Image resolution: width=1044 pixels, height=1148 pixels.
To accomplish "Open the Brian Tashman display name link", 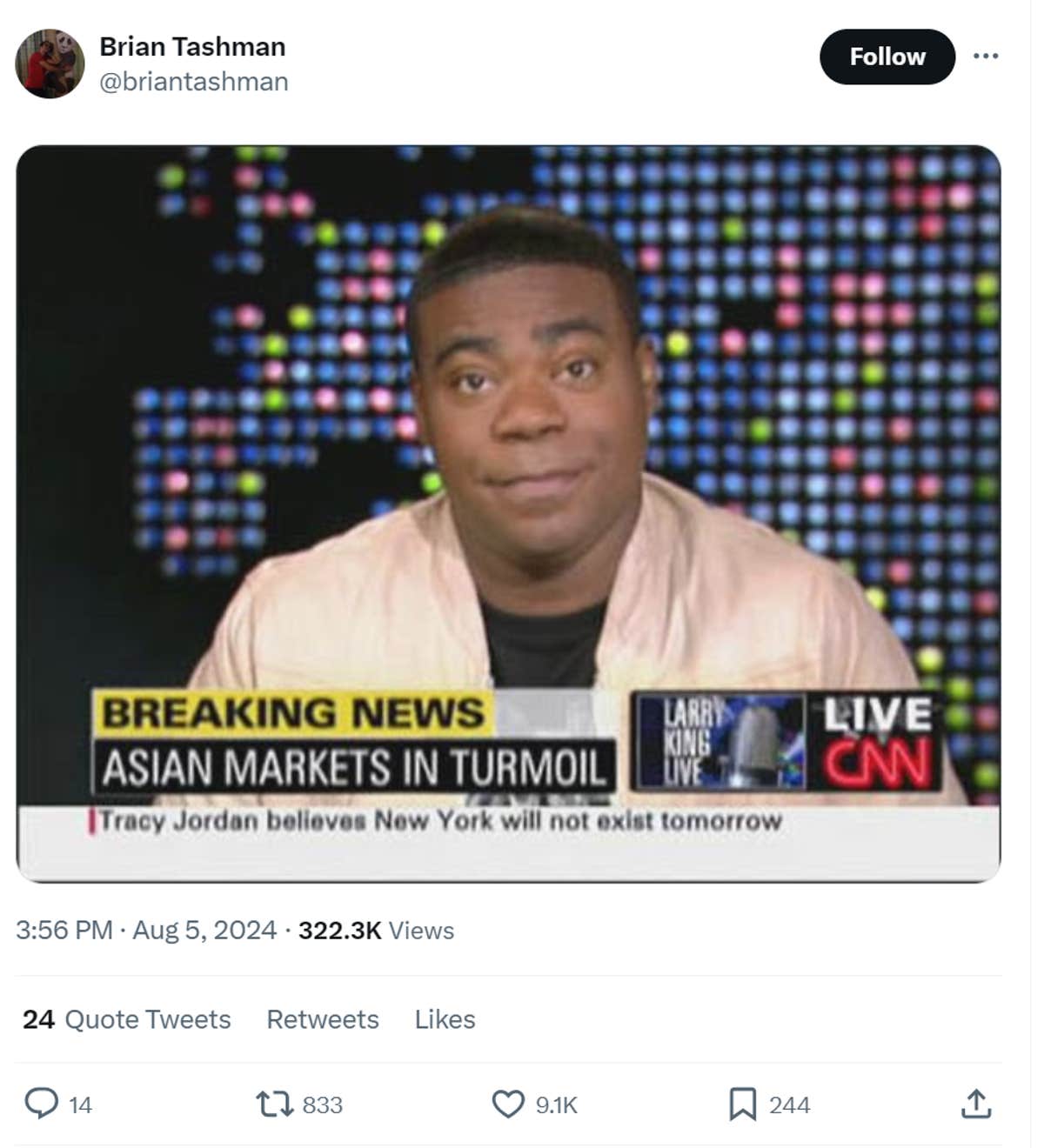I will tap(192, 46).
